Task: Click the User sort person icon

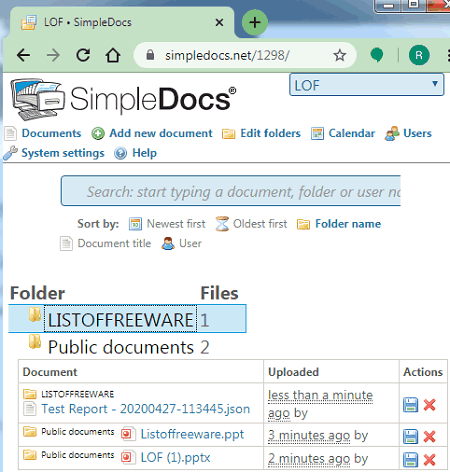Action: [168, 243]
